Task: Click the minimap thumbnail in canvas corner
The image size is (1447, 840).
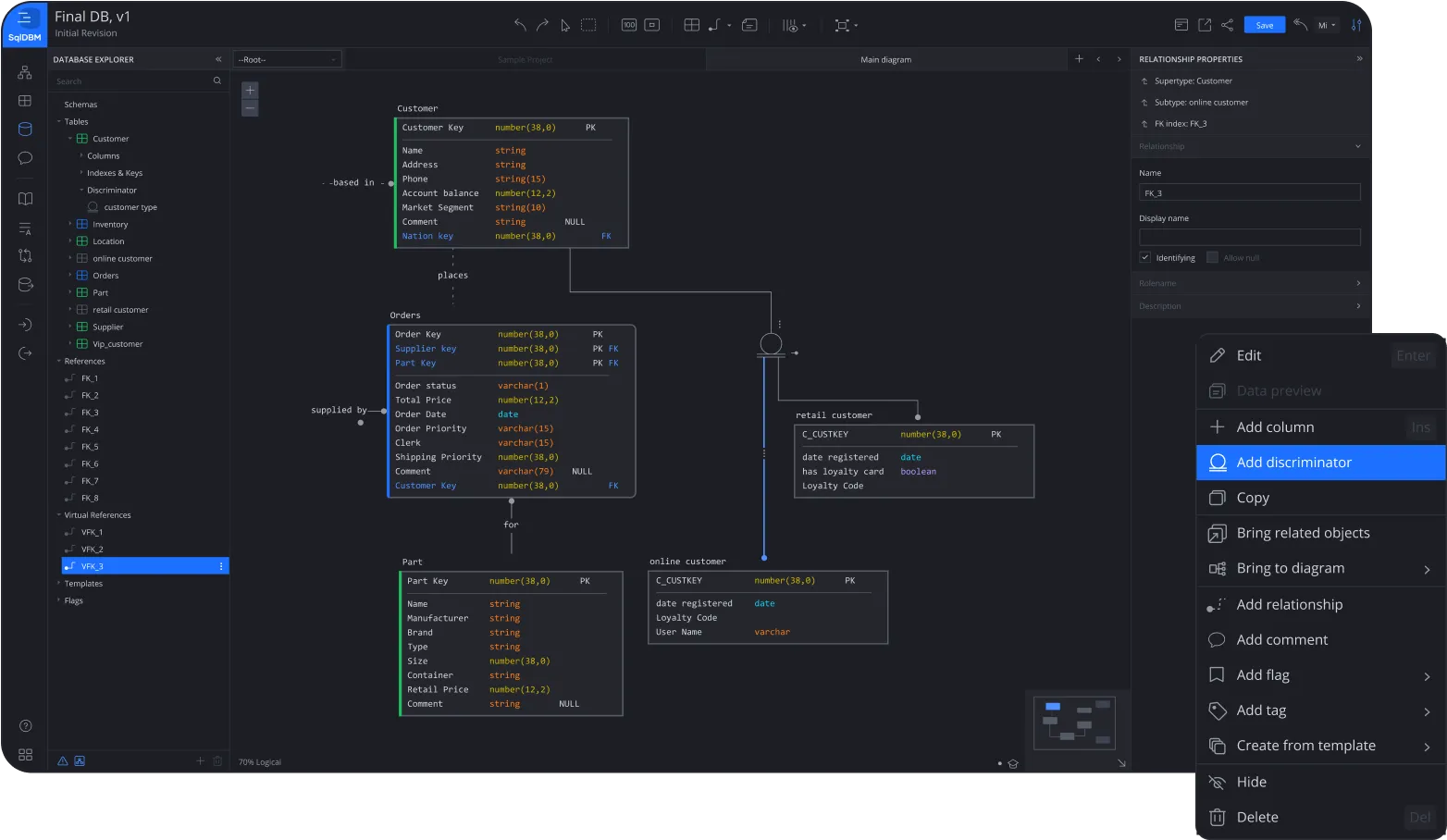Action: point(1073,723)
